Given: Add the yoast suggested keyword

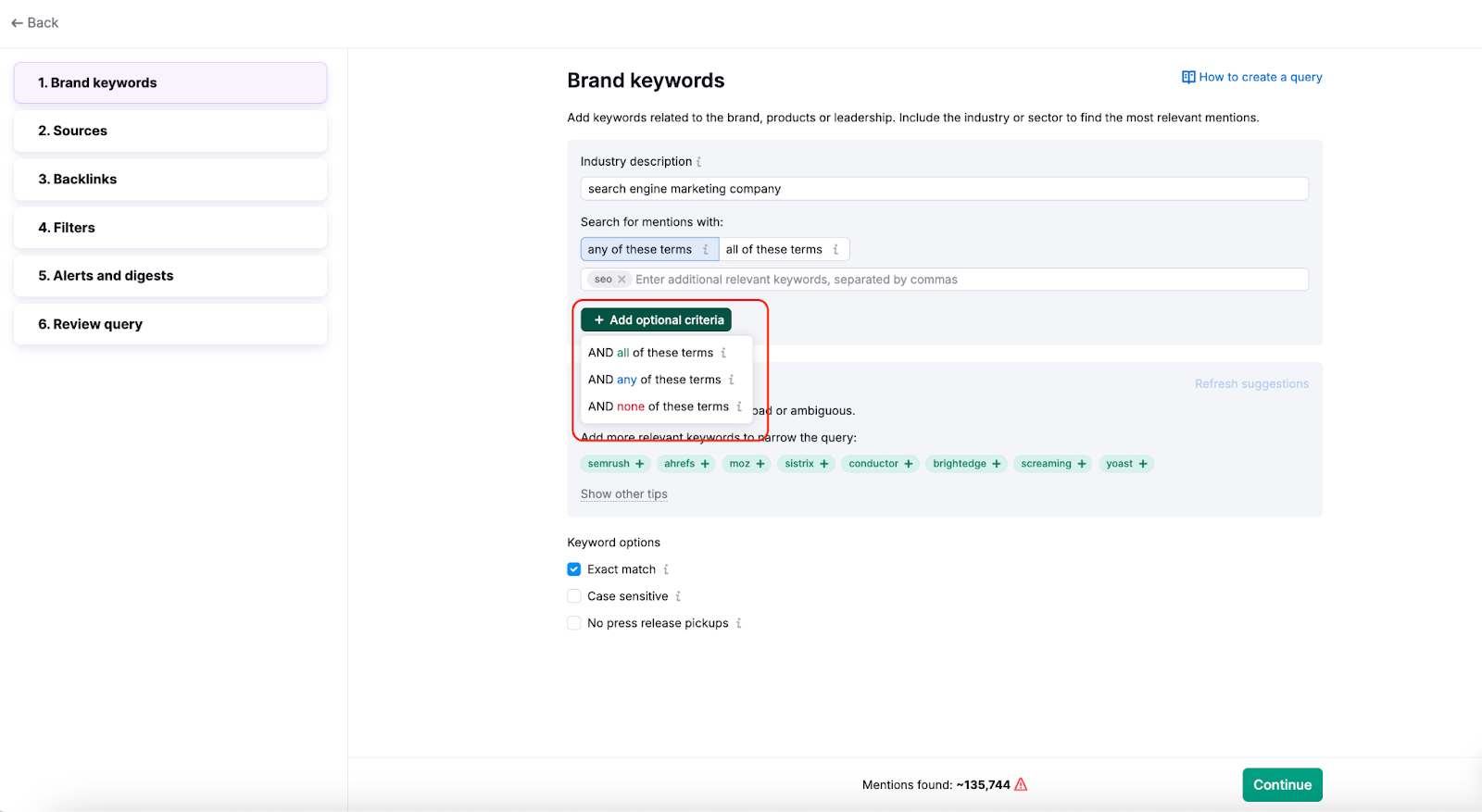Looking at the screenshot, I should [x=1126, y=464].
